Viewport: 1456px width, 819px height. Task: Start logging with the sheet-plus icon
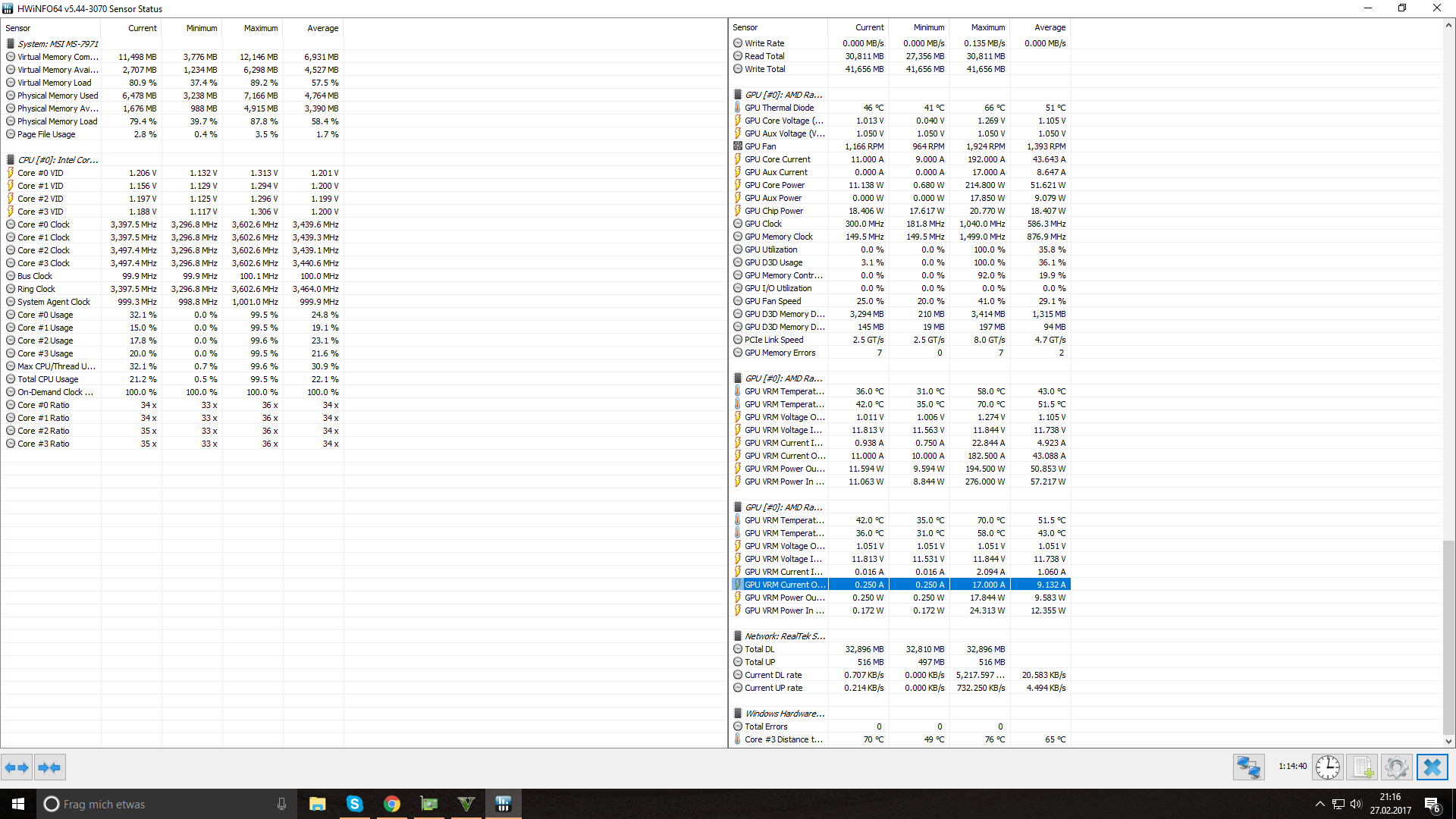pyautogui.click(x=1363, y=767)
